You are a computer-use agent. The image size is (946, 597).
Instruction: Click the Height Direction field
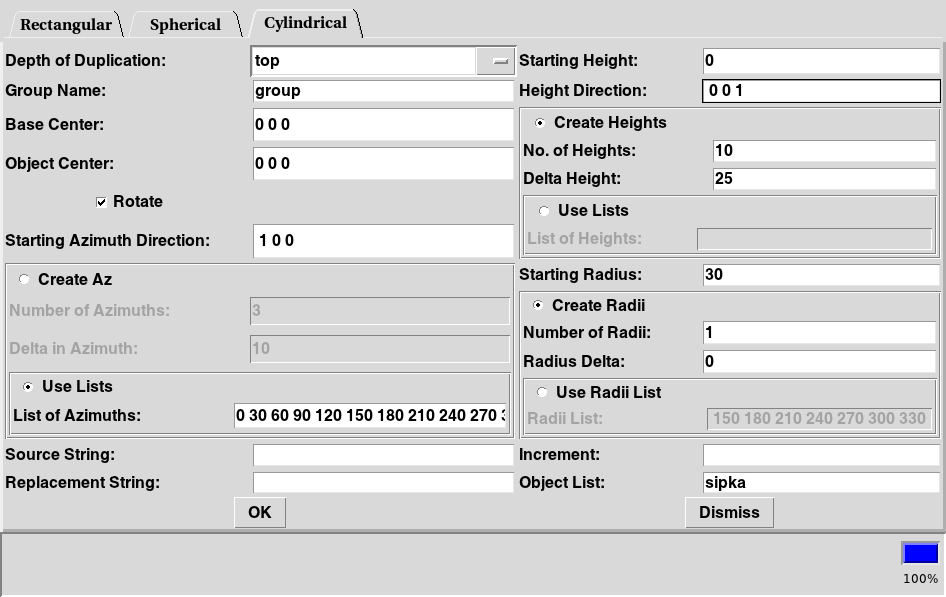pyautogui.click(x=822, y=90)
